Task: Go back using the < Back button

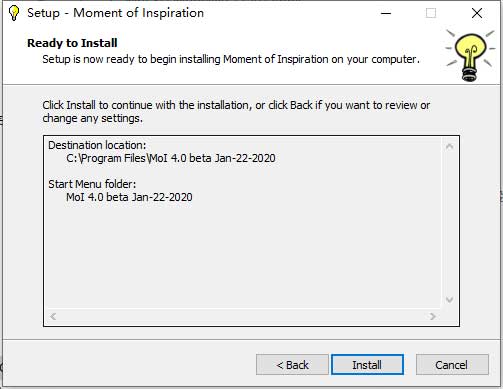Action: tap(292, 365)
